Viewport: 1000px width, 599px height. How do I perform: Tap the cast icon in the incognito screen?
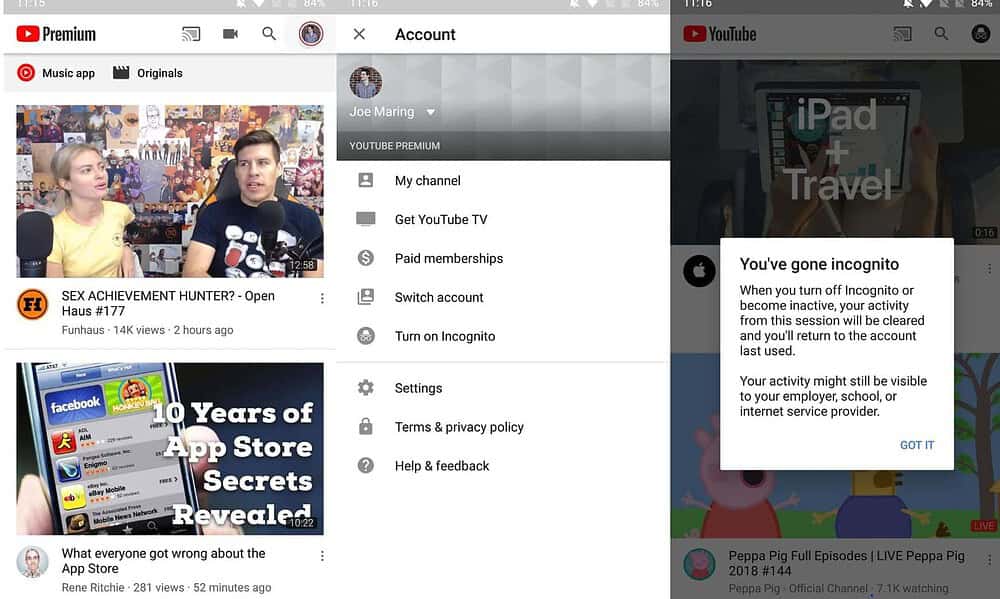coord(902,34)
